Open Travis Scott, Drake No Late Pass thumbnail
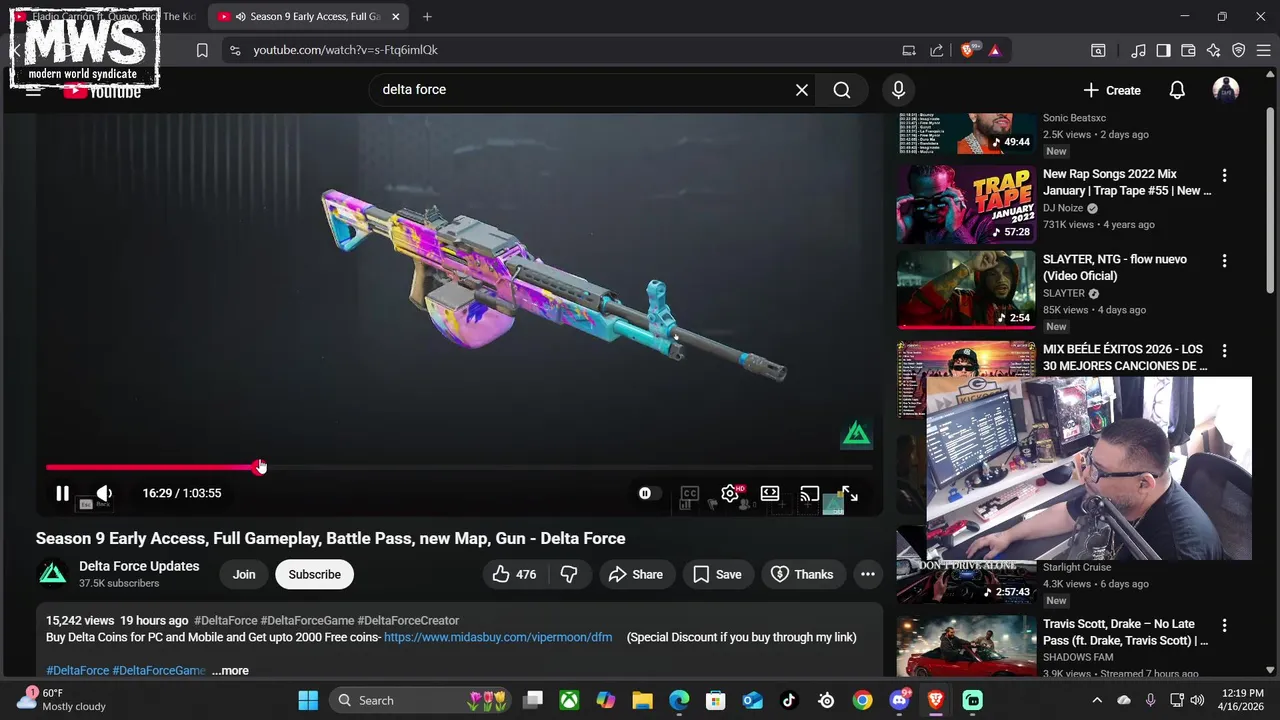 pyautogui.click(x=966, y=646)
